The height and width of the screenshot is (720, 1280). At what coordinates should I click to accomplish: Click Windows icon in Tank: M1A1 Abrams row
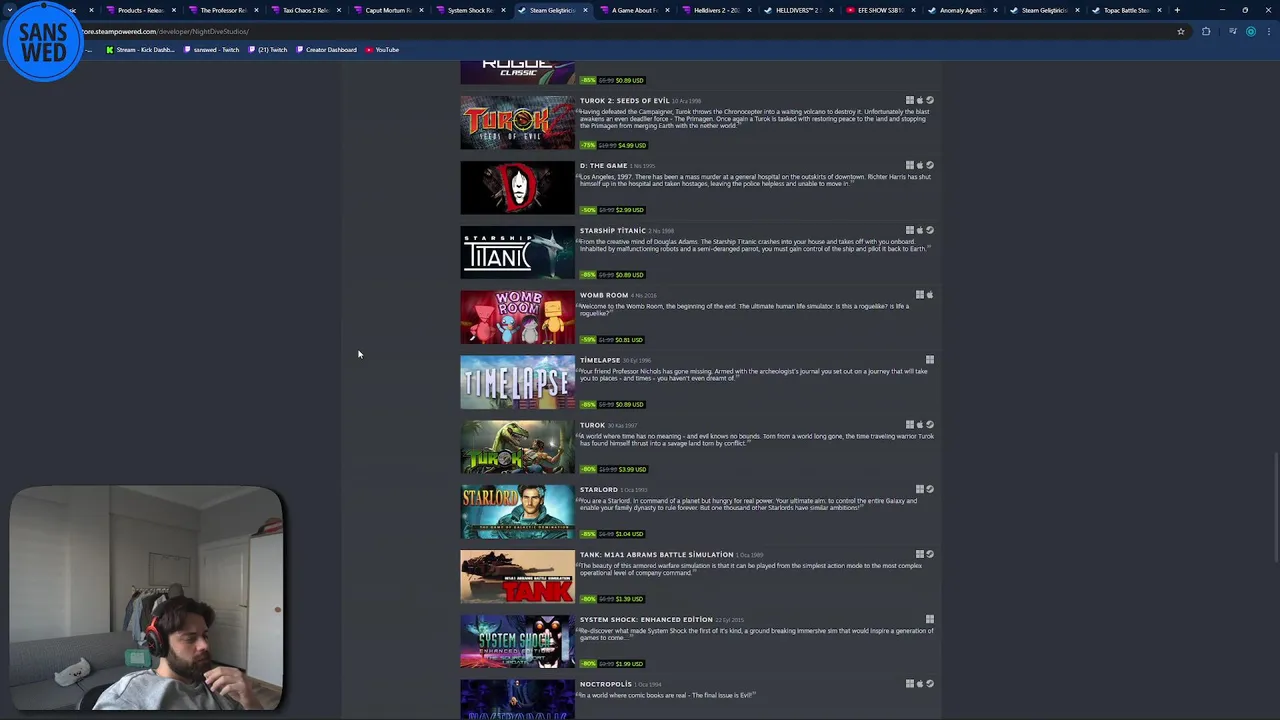[920, 554]
